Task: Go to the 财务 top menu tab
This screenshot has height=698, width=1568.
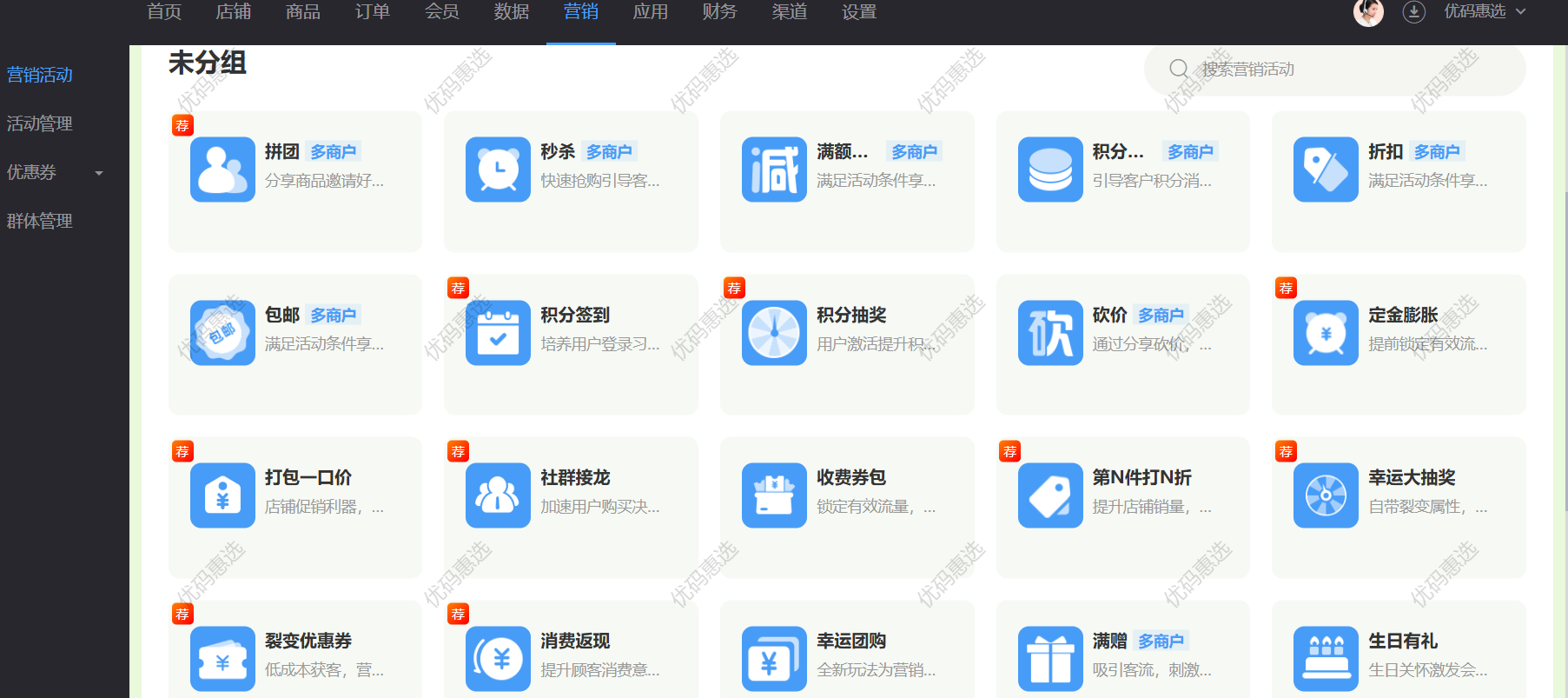Action: point(719,12)
